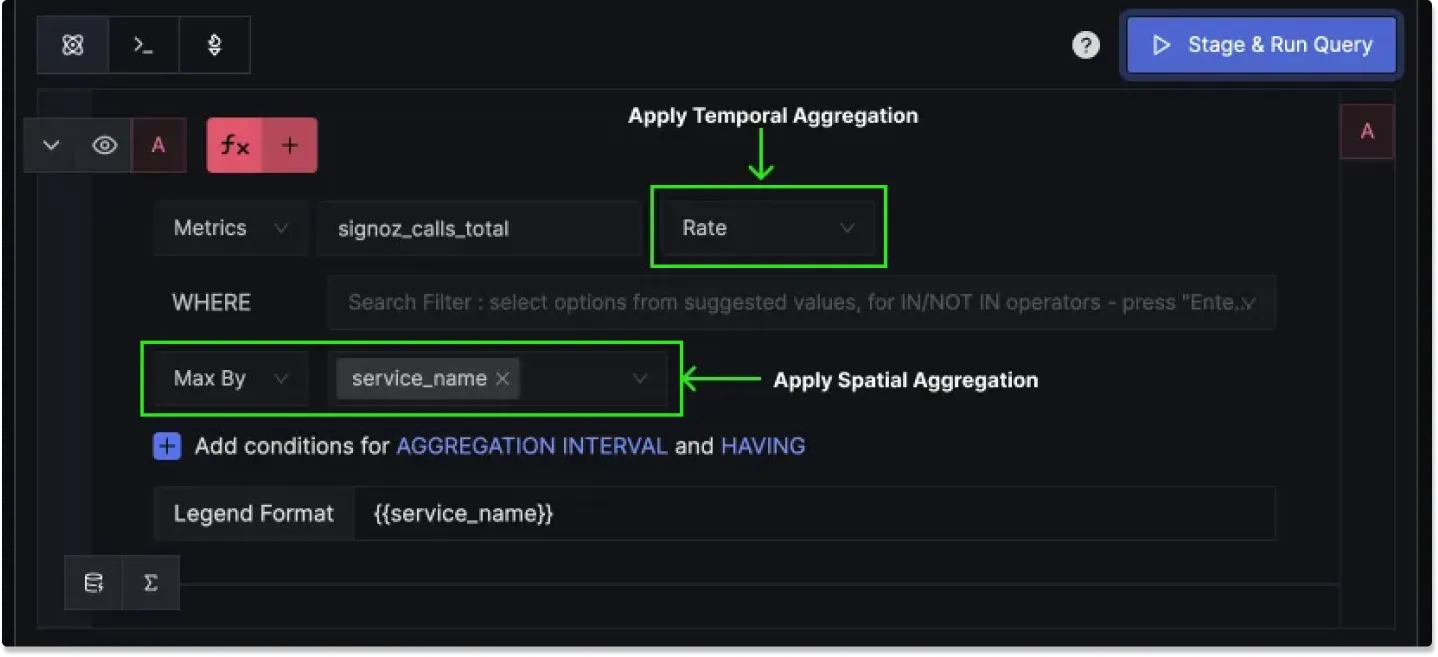Screen dimensions: 1438x657
Task: Click the Legend Format input field
Action: point(814,514)
